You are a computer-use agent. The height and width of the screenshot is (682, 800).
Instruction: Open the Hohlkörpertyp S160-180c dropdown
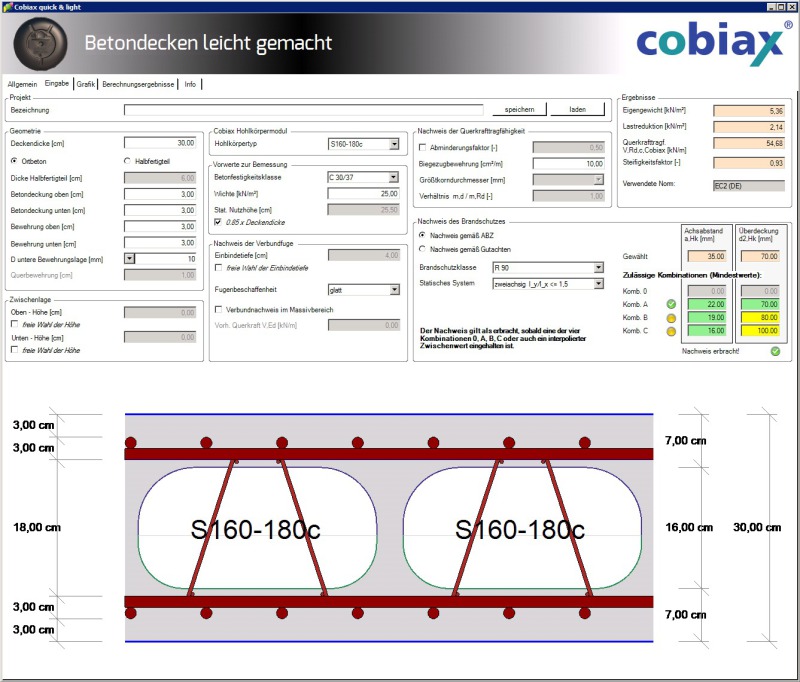(x=394, y=144)
